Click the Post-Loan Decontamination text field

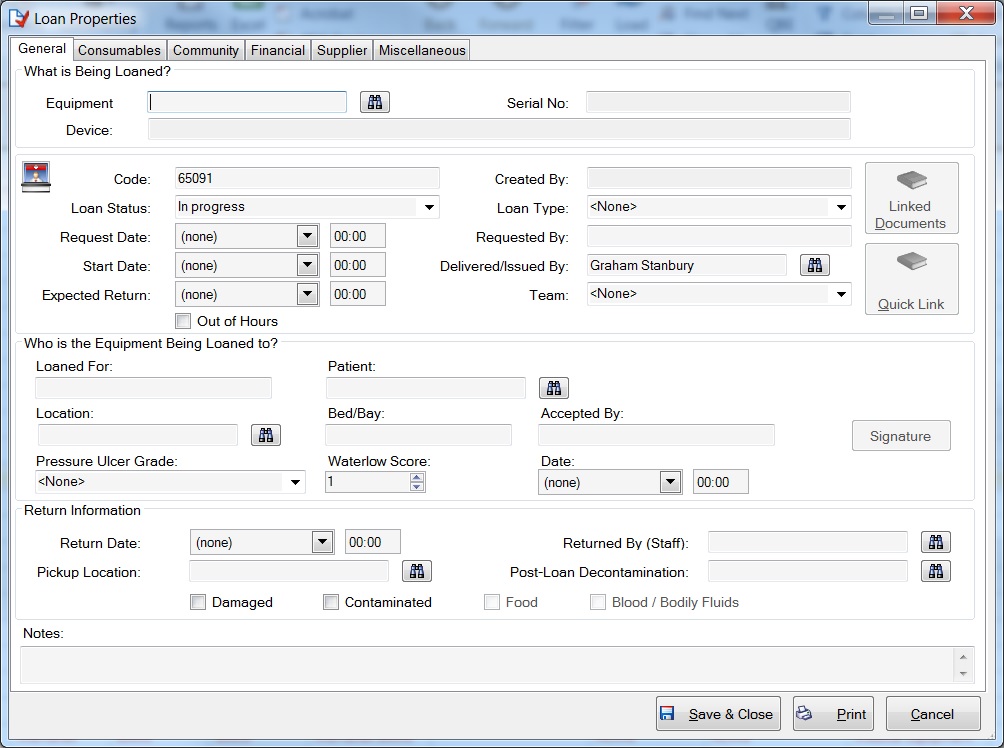point(808,571)
